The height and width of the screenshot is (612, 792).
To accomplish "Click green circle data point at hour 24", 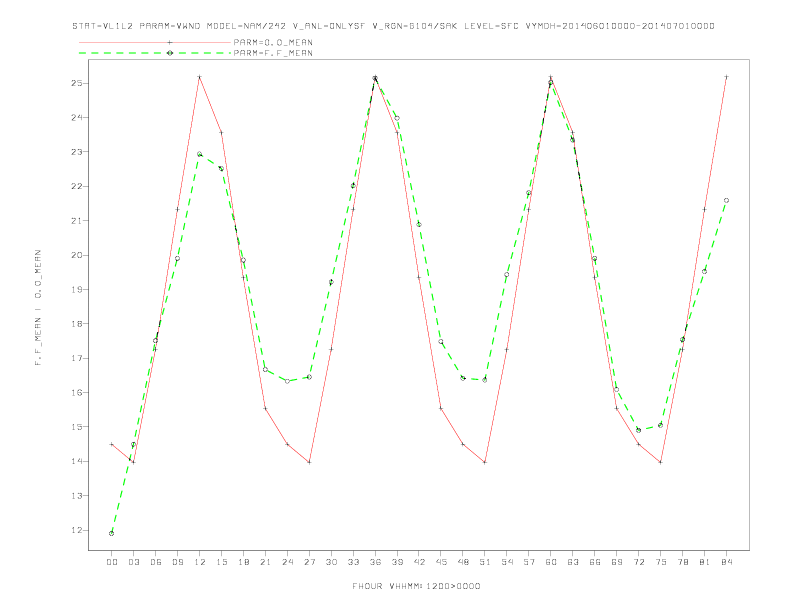I will [x=287, y=381].
